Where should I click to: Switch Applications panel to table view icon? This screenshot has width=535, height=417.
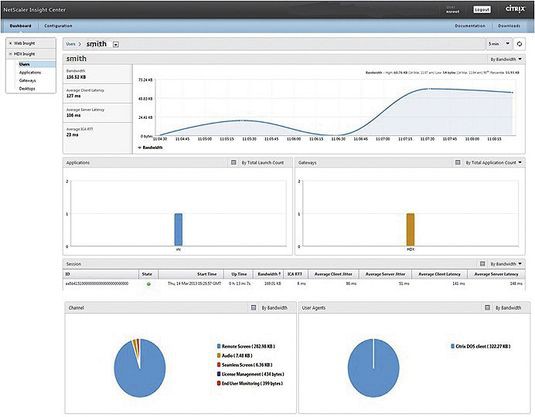click(x=233, y=163)
